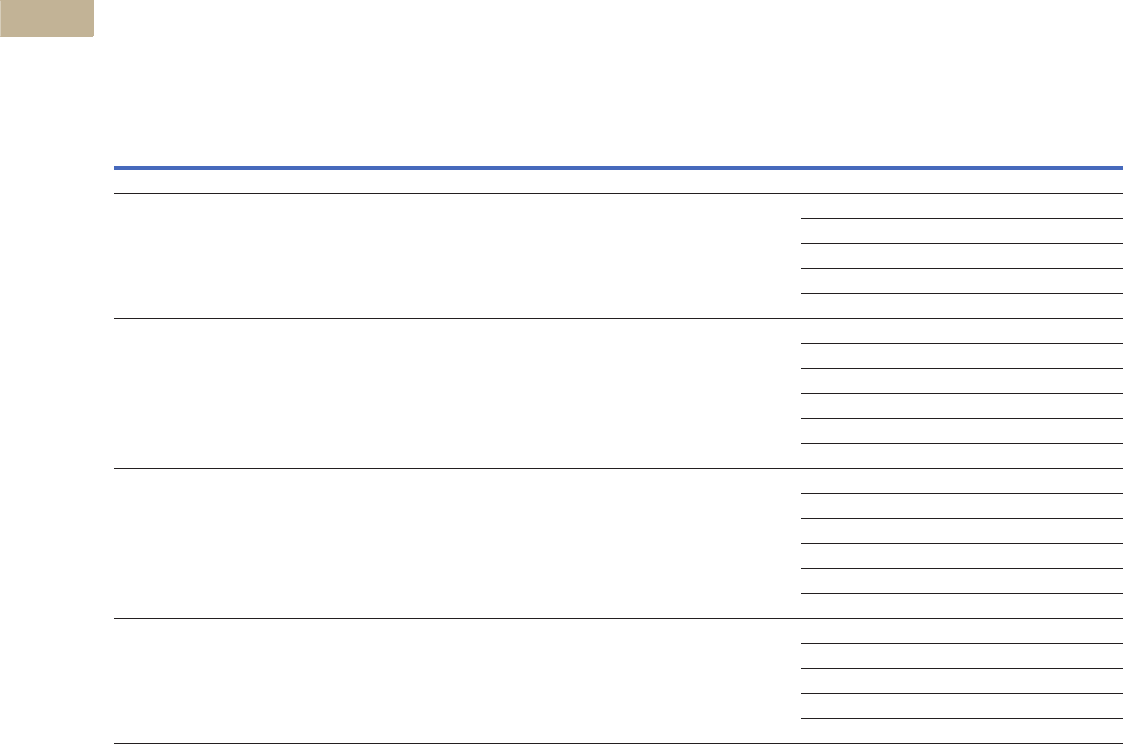Click the first sub-row in the fourth group
This screenshot has width=1123, height=744.
pos(961,631)
